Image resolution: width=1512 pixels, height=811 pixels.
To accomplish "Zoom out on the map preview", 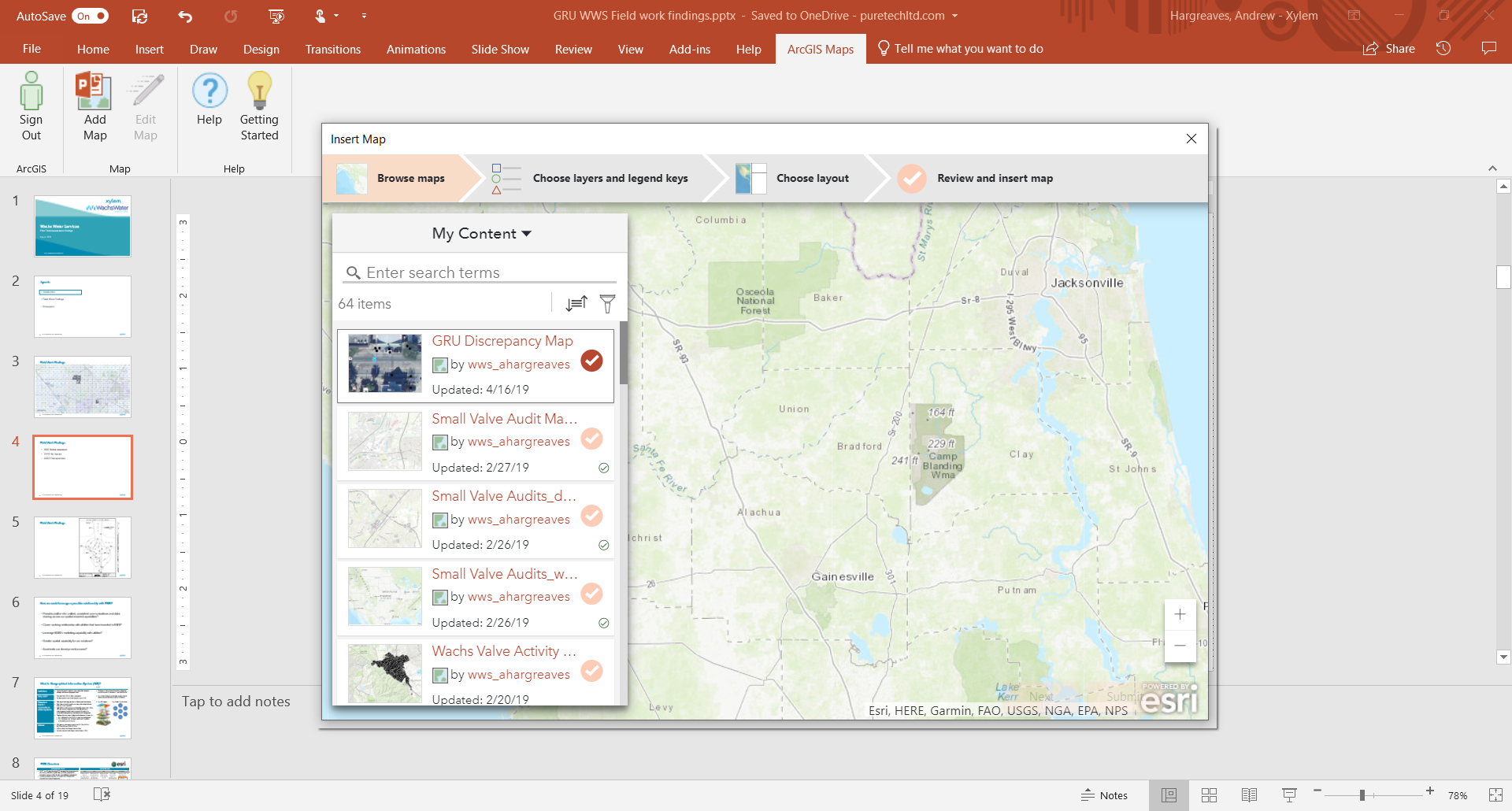I will [1180, 646].
